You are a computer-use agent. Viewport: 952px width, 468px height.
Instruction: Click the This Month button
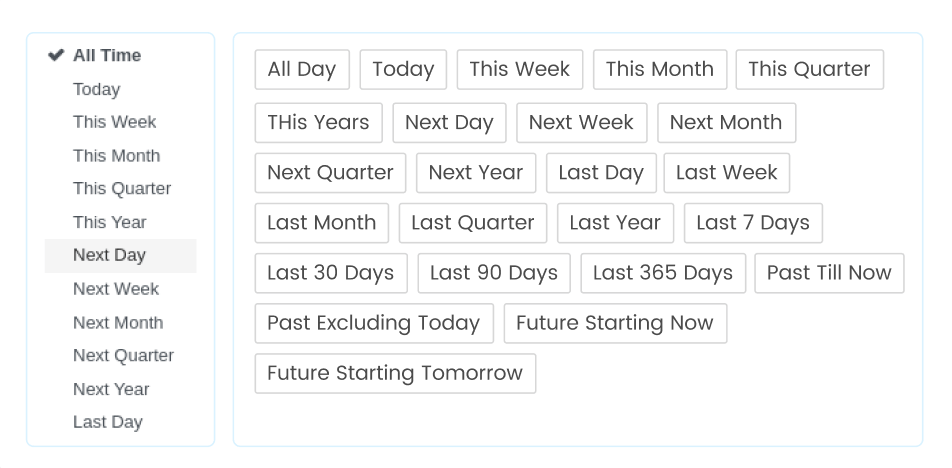pyautogui.click(x=659, y=69)
